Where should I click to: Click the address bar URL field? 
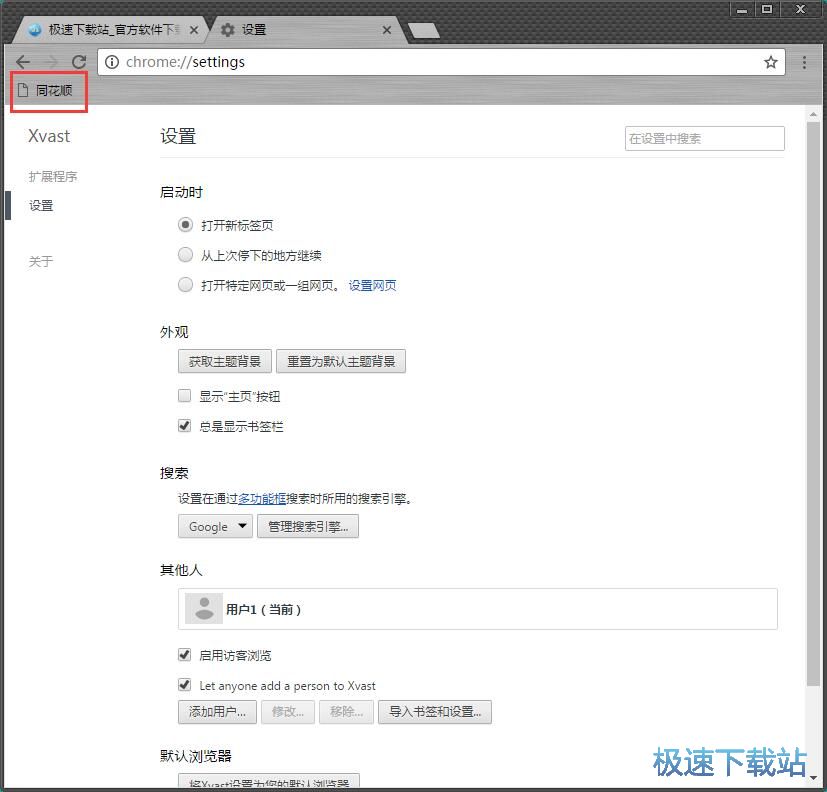click(x=441, y=62)
